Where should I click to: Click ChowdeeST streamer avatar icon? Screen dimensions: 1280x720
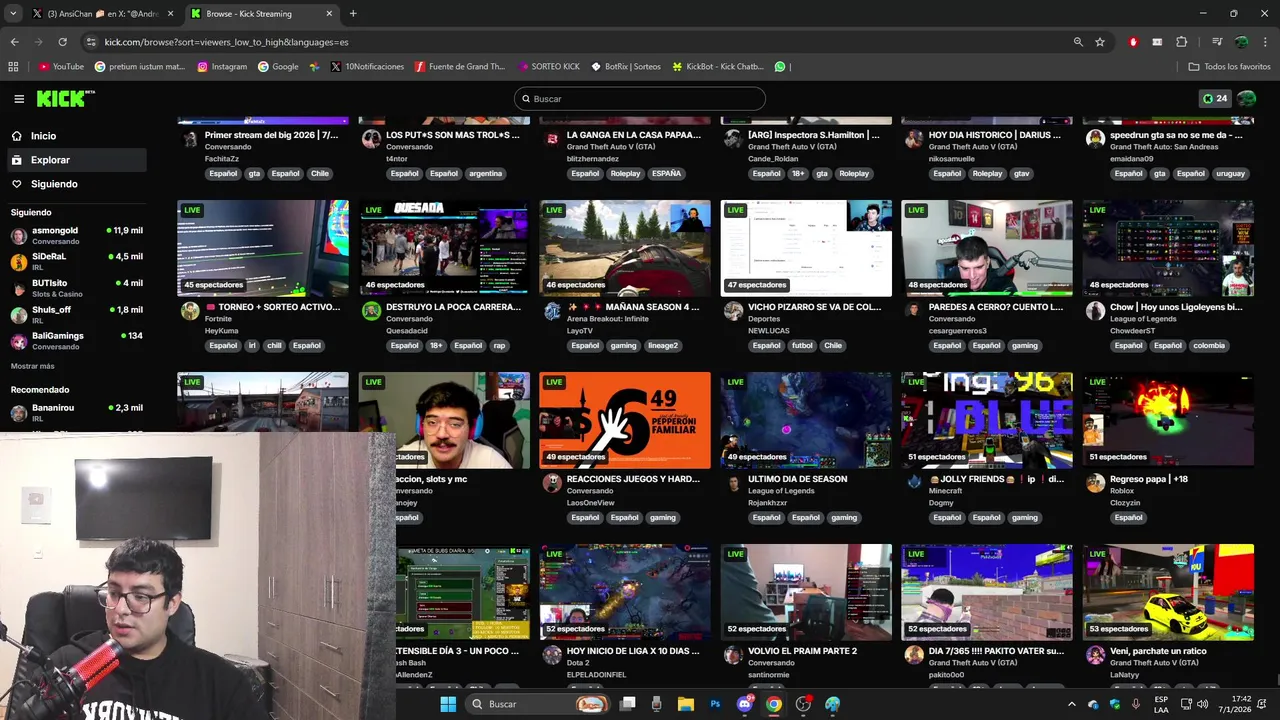pos(1095,311)
